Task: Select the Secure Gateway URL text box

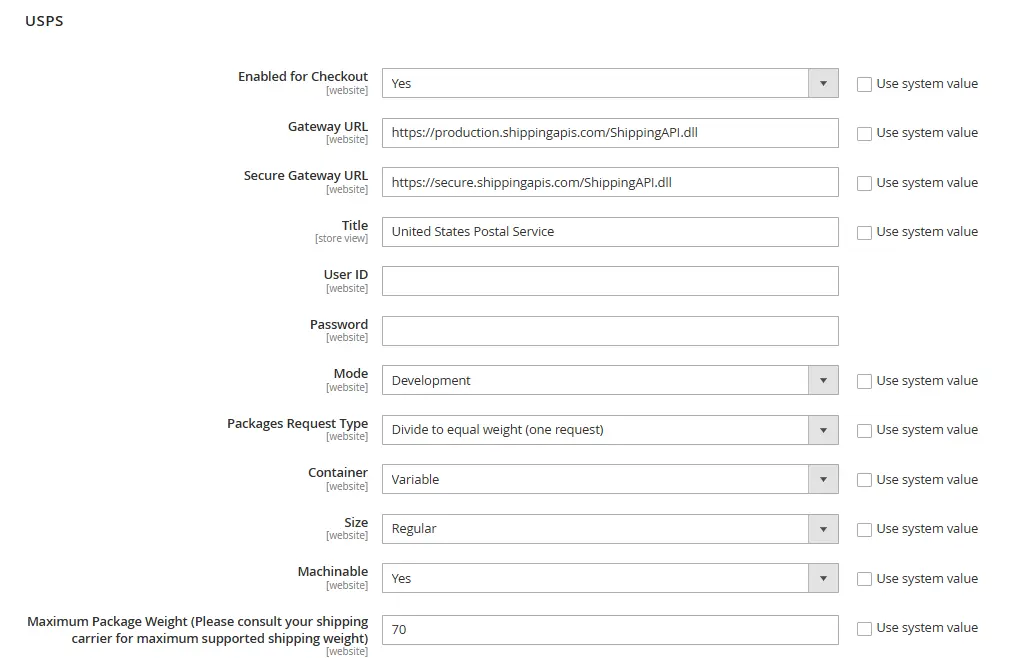Action: [610, 182]
